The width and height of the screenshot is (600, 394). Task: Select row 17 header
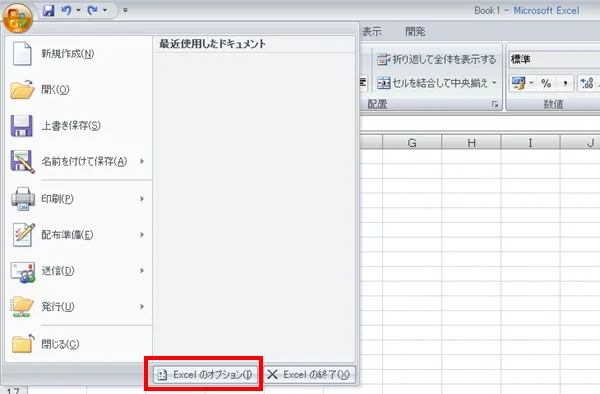click(x=13, y=391)
